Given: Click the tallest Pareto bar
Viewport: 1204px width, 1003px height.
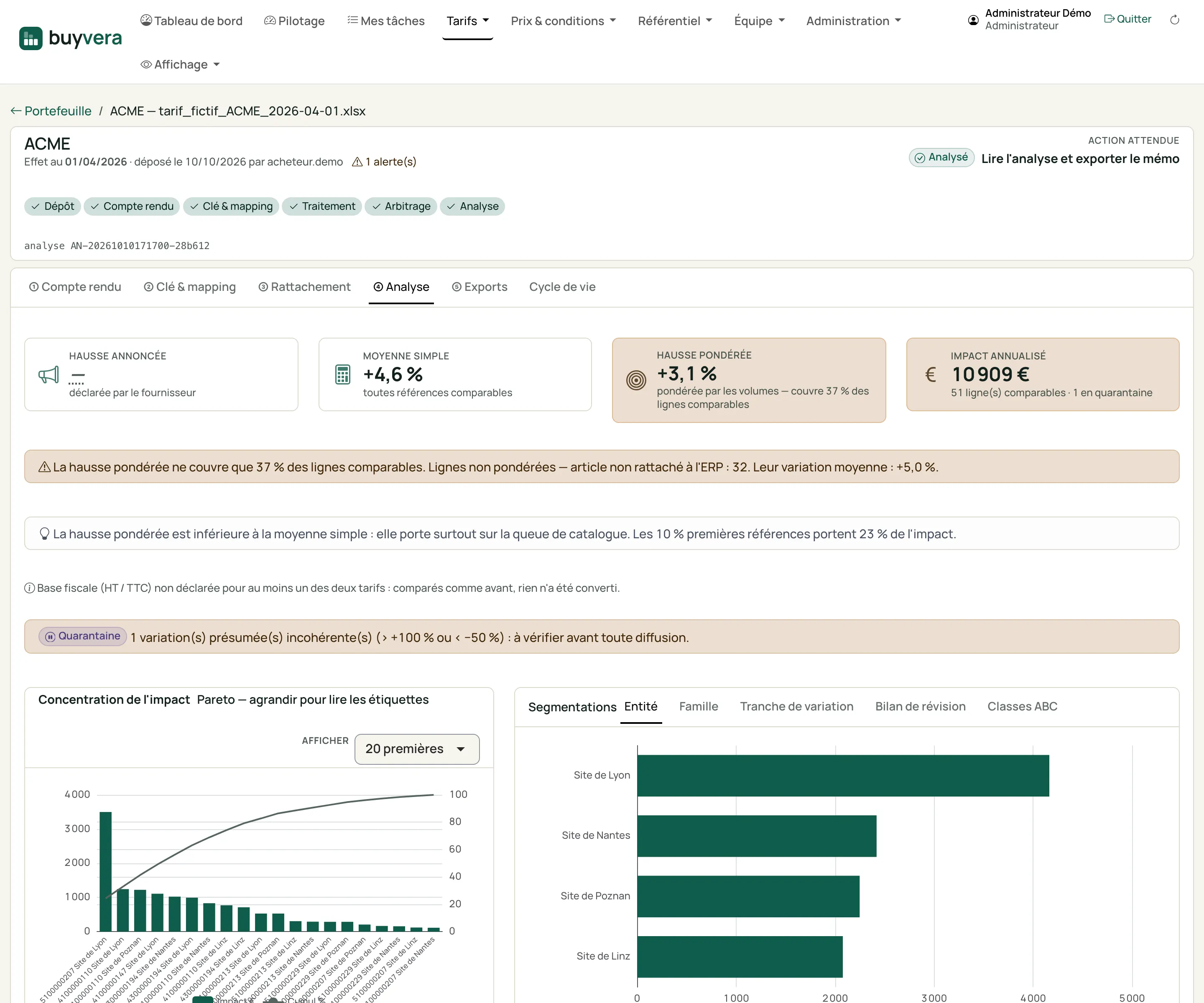Looking at the screenshot, I should click(105, 871).
